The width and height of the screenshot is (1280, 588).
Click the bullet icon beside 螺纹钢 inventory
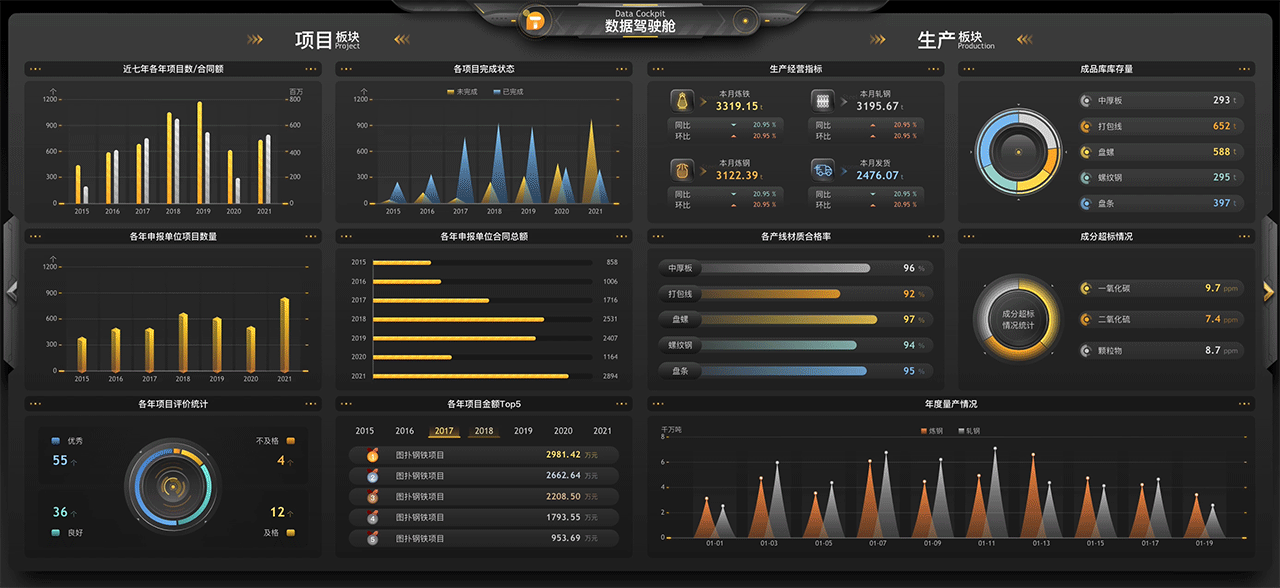point(1086,177)
